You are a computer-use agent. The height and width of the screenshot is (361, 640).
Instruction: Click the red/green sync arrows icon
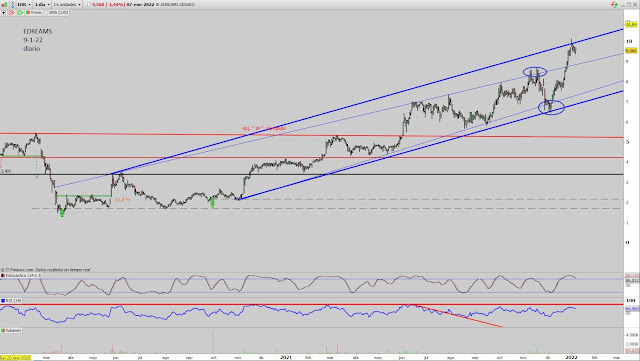pyautogui.click(x=614, y=4)
